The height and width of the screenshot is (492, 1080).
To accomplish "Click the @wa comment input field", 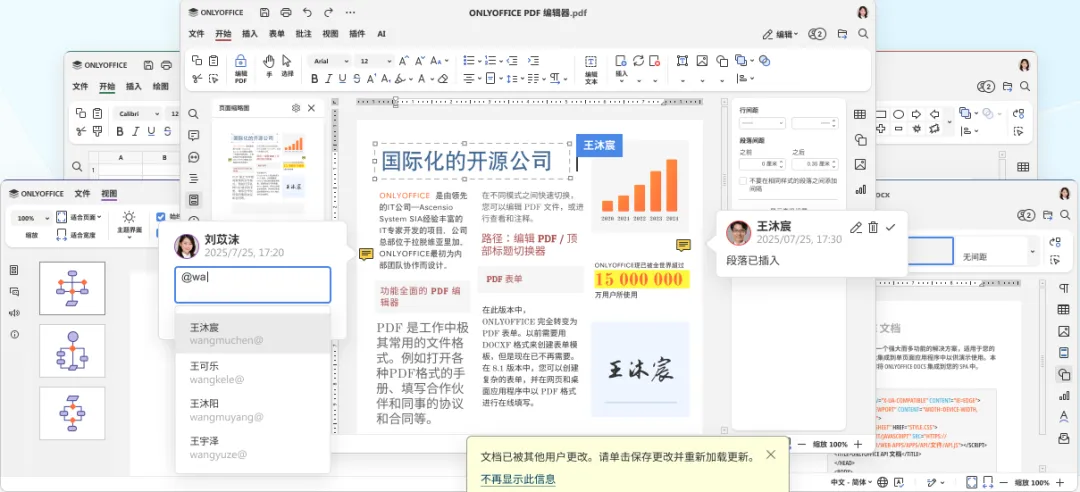I will pos(253,285).
